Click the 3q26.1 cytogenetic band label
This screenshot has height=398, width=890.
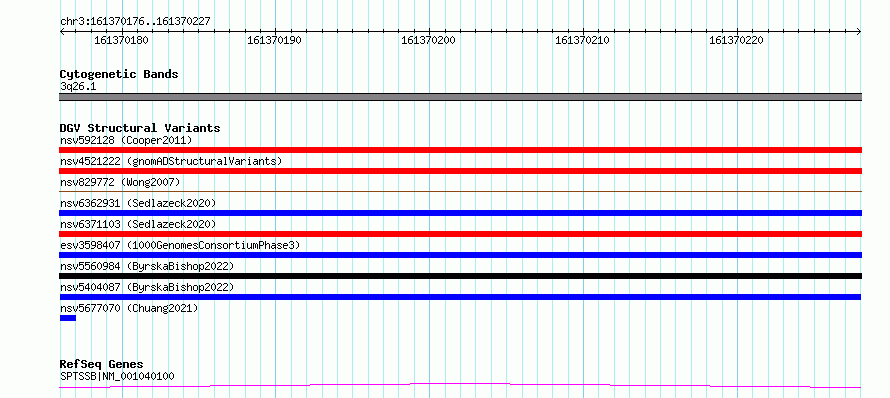coord(78,86)
